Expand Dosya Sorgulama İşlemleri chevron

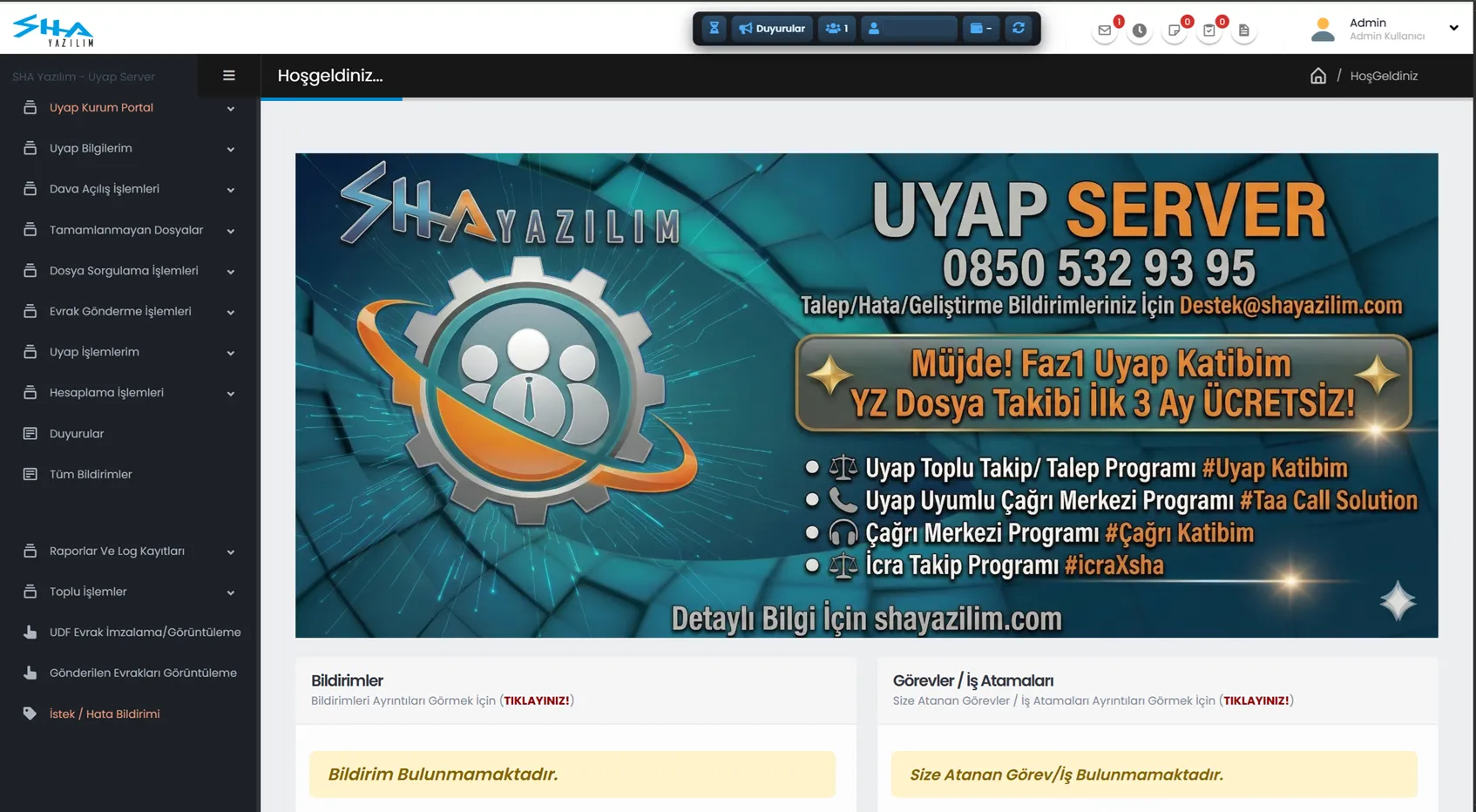click(231, 272)
